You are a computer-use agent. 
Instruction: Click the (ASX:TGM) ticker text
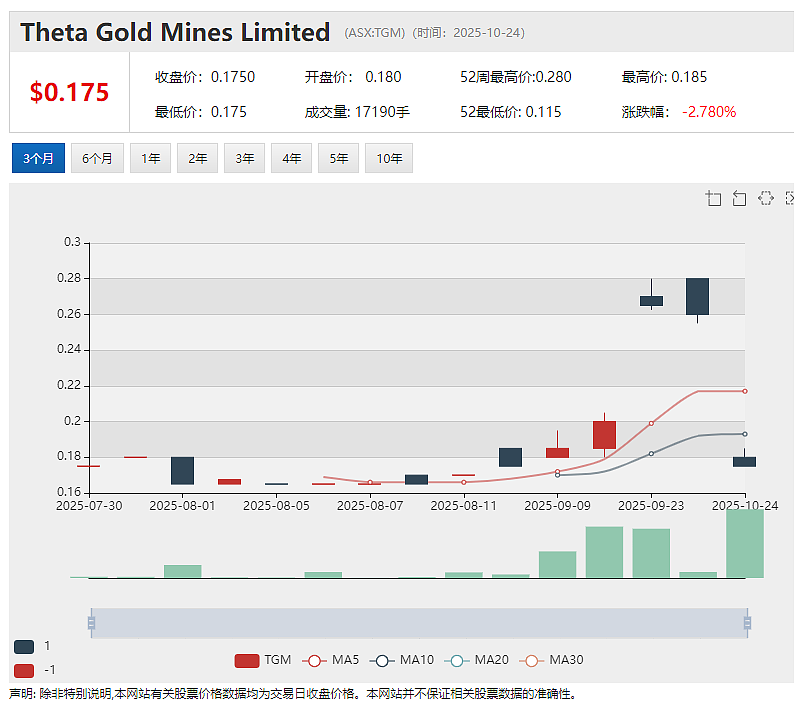(x=375, y=33)
